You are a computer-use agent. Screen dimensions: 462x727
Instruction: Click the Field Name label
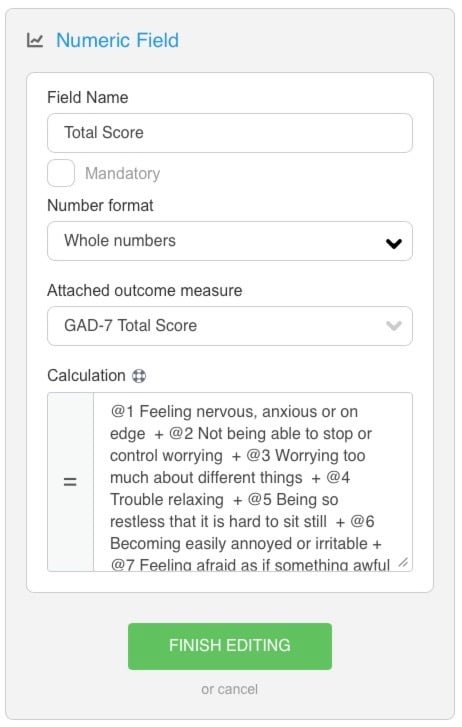coord(88,97)
